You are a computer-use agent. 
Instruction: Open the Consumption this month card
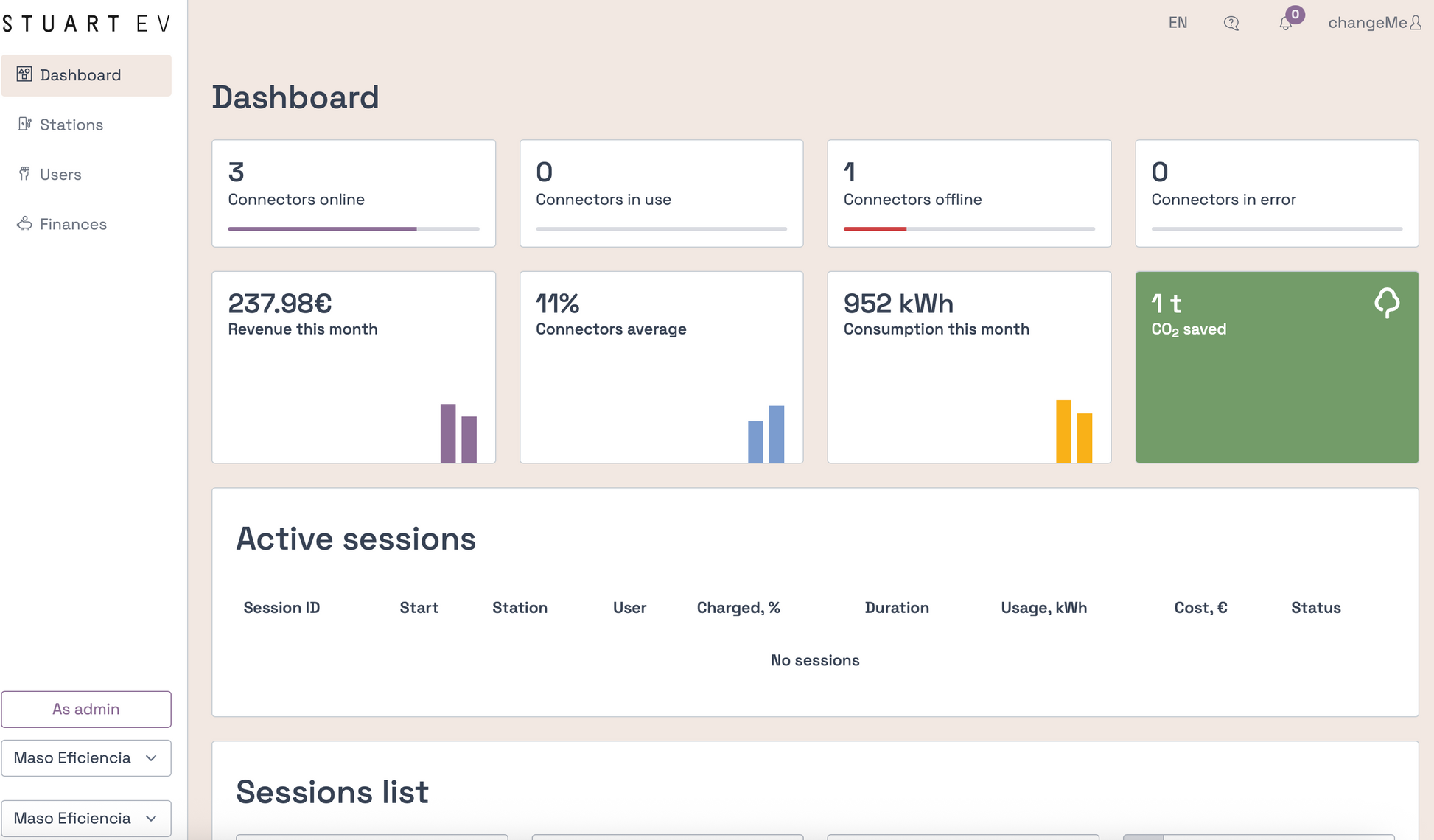[x=969, y=367]
